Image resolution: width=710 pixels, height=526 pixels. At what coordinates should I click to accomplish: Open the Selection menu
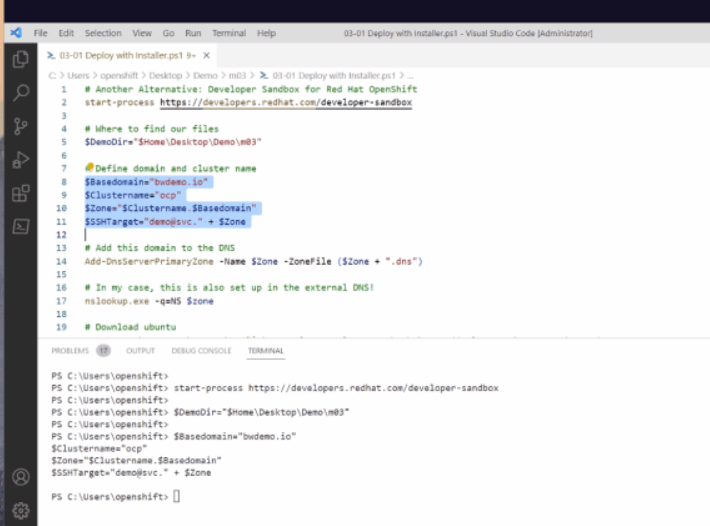point(103,33)
